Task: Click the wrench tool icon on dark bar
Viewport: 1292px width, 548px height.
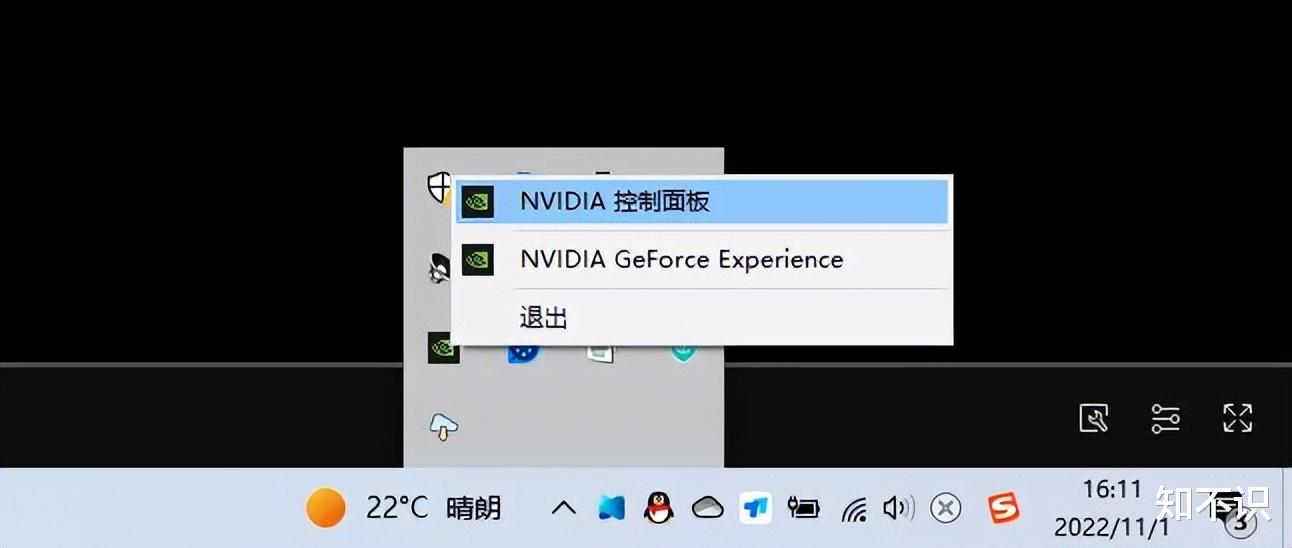Action: [x=1094, y=418]
